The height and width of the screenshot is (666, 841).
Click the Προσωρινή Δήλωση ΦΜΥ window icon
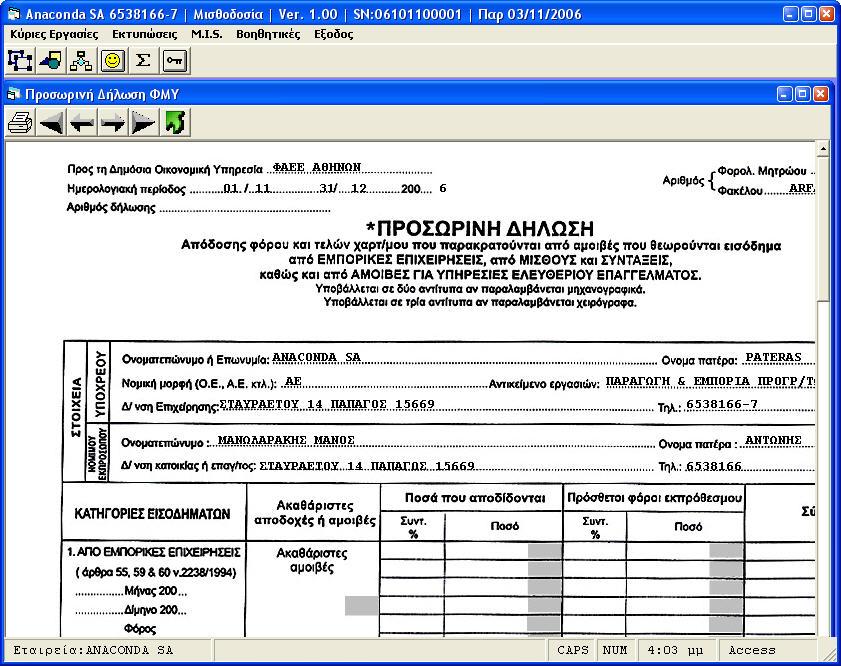point(13,94)
